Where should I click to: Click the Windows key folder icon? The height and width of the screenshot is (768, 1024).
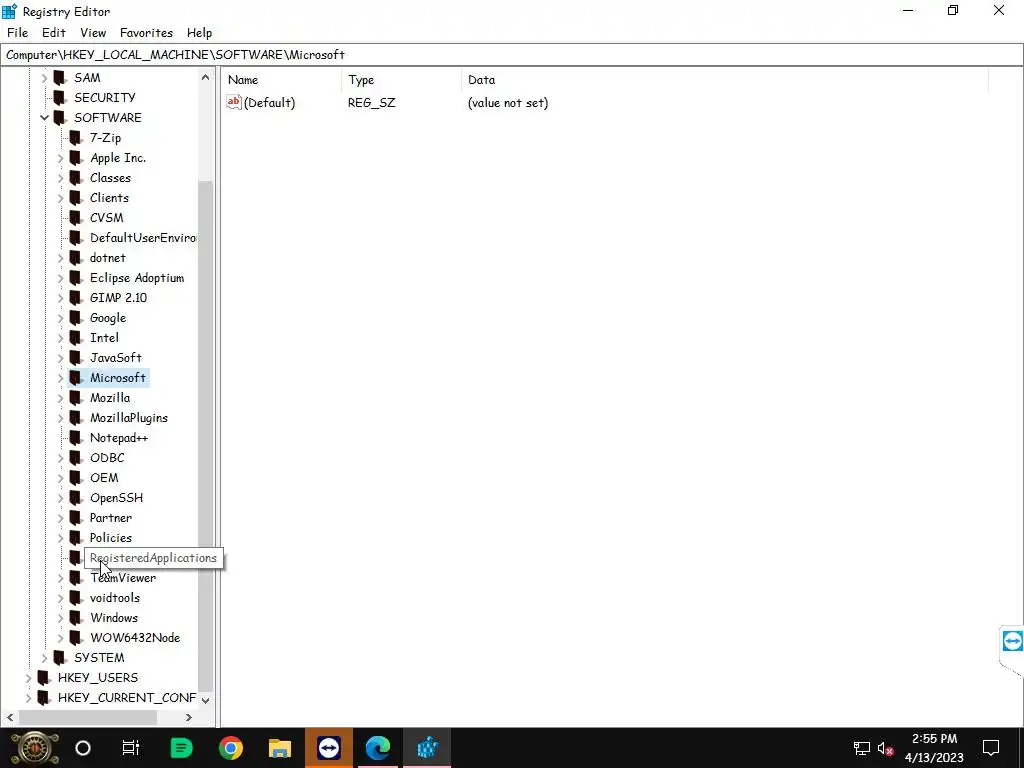point(76,618)
